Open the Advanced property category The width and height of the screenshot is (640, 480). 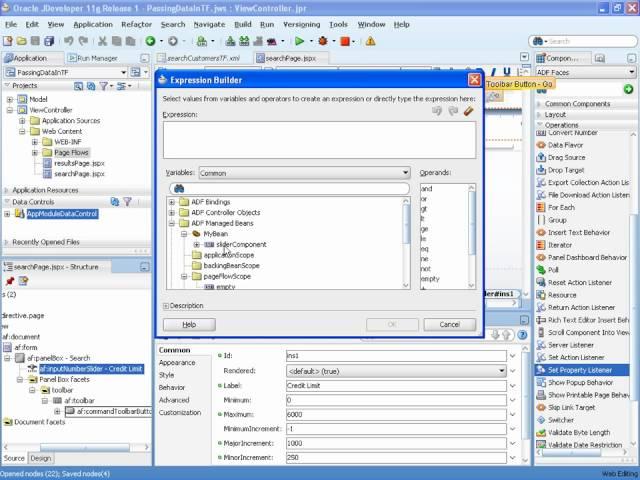(174, 400)
